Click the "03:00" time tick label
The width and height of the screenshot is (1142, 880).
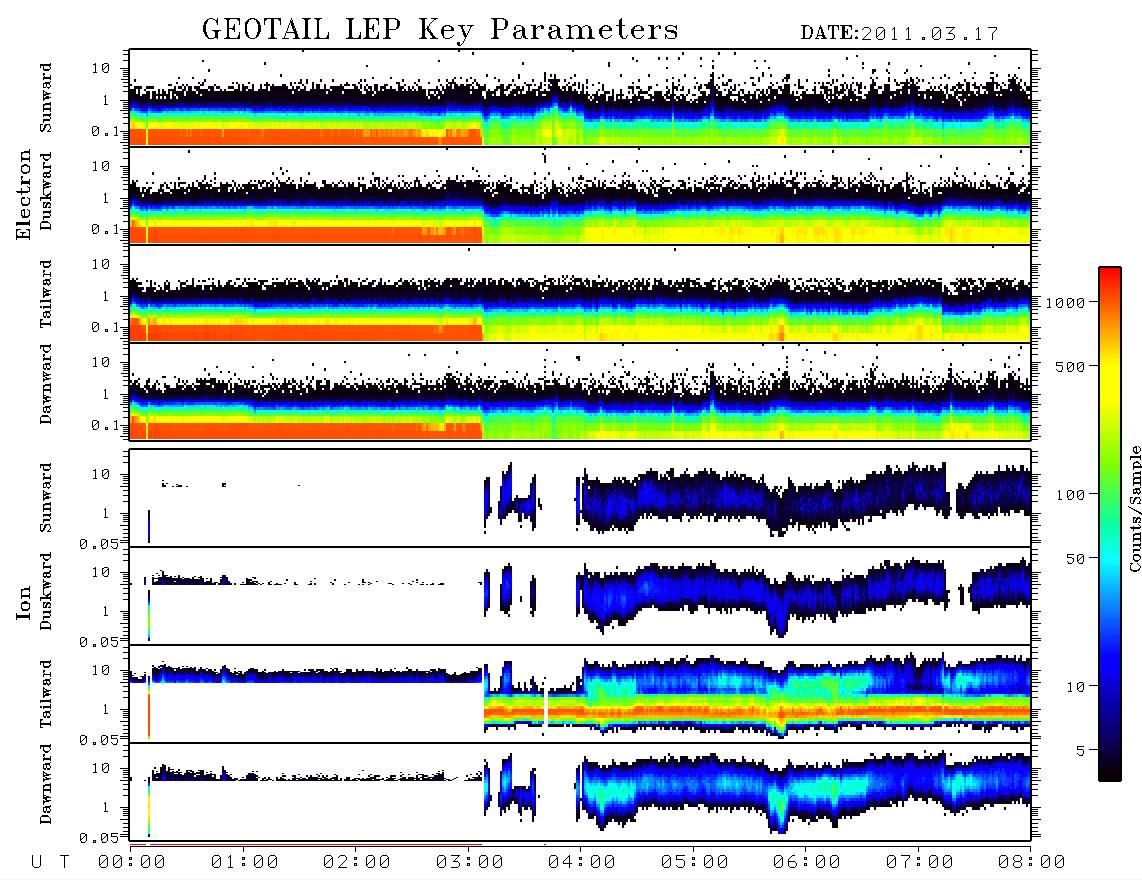point(470,863)
